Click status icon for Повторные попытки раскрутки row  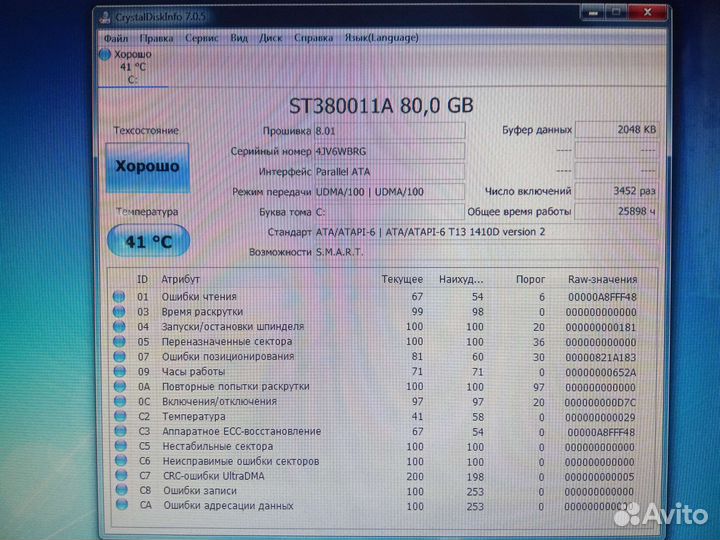(x=120, y=387)
